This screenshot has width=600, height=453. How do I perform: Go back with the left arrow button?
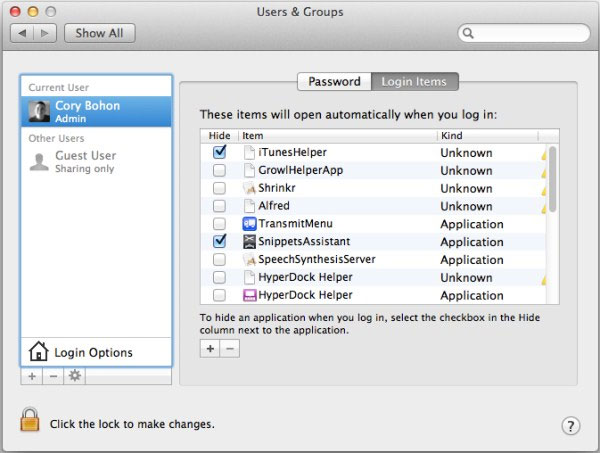22,33
